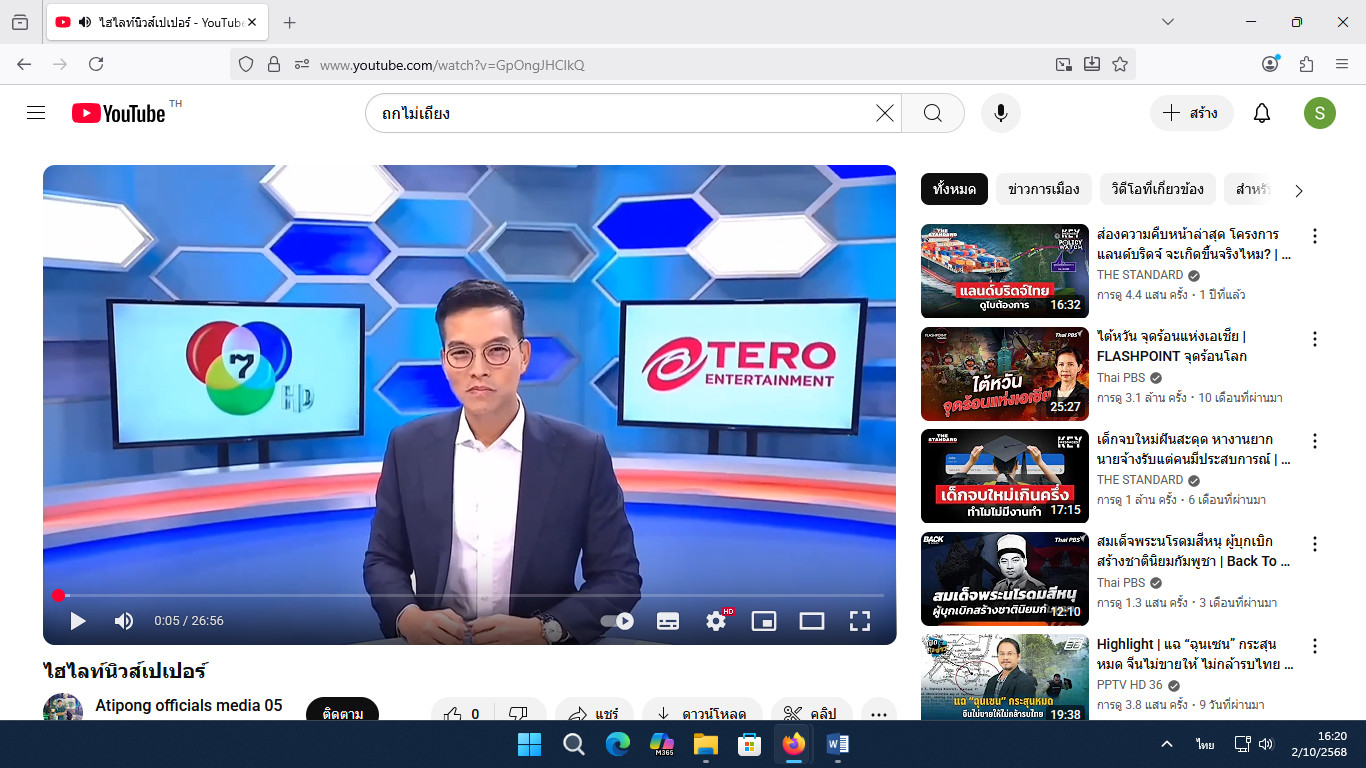Screen dimensions: 1366x768
Task: Start voice search with the microphone
Action: point(1000,113)
